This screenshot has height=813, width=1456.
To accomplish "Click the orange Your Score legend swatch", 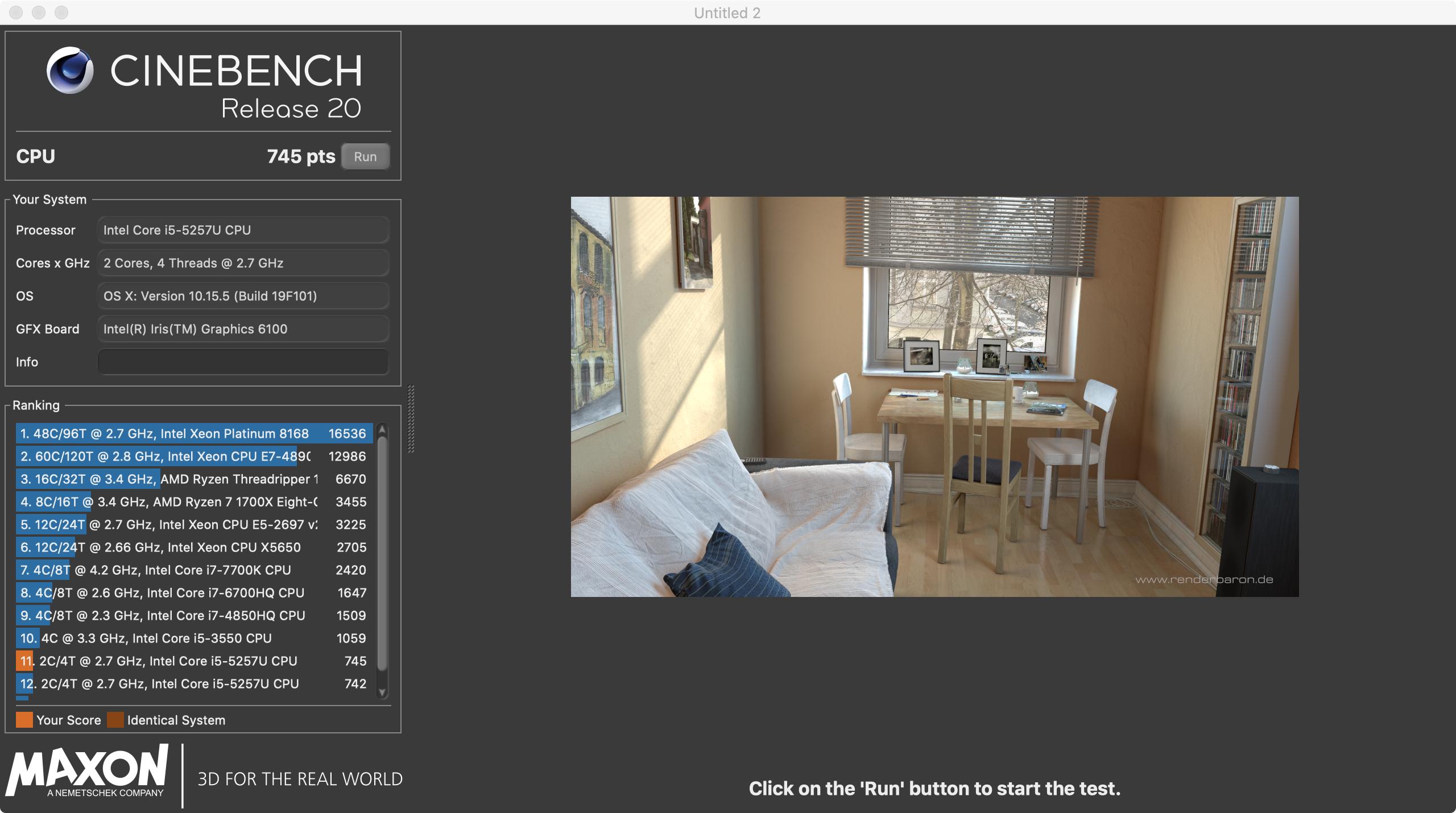I will point(24,720).
